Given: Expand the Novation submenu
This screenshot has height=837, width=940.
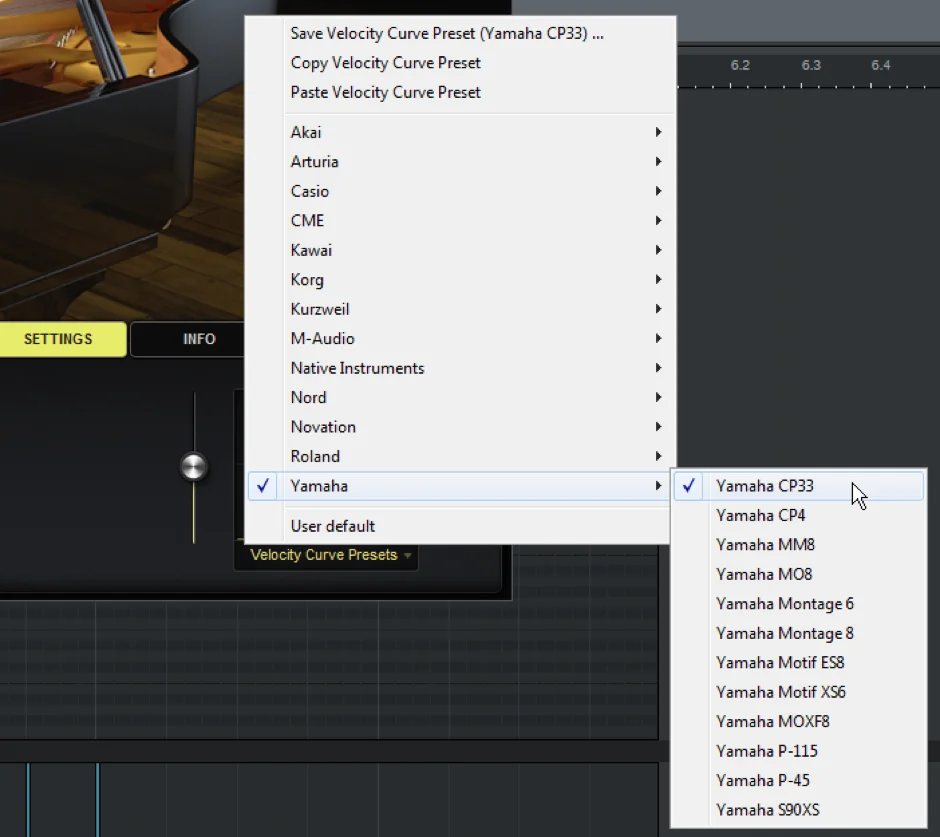Looking at the screenshot, I should (460, 427).
